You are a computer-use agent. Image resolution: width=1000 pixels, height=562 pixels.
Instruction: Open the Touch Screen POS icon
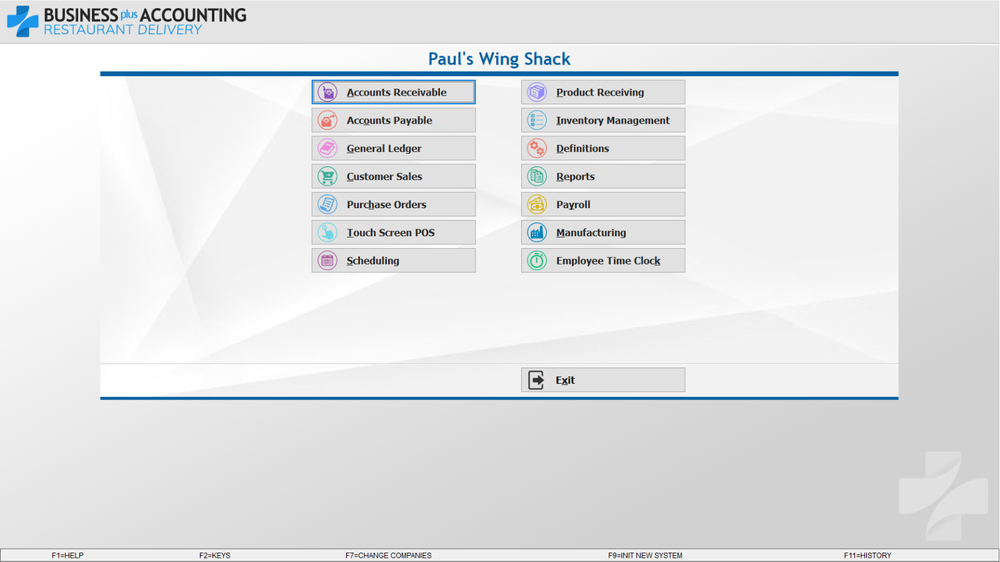[x=327, y=232]
